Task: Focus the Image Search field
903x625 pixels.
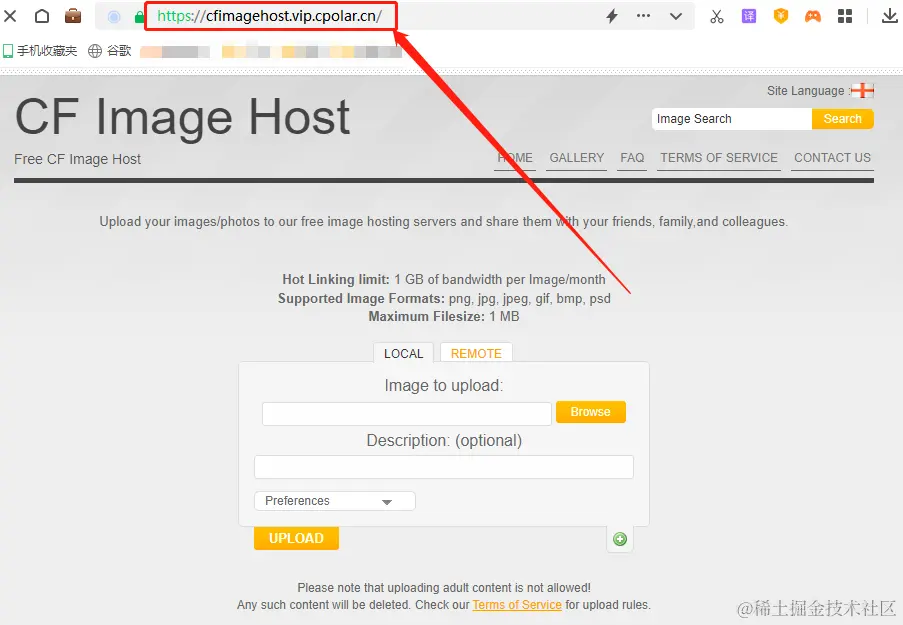Action: tap(732, 119)
